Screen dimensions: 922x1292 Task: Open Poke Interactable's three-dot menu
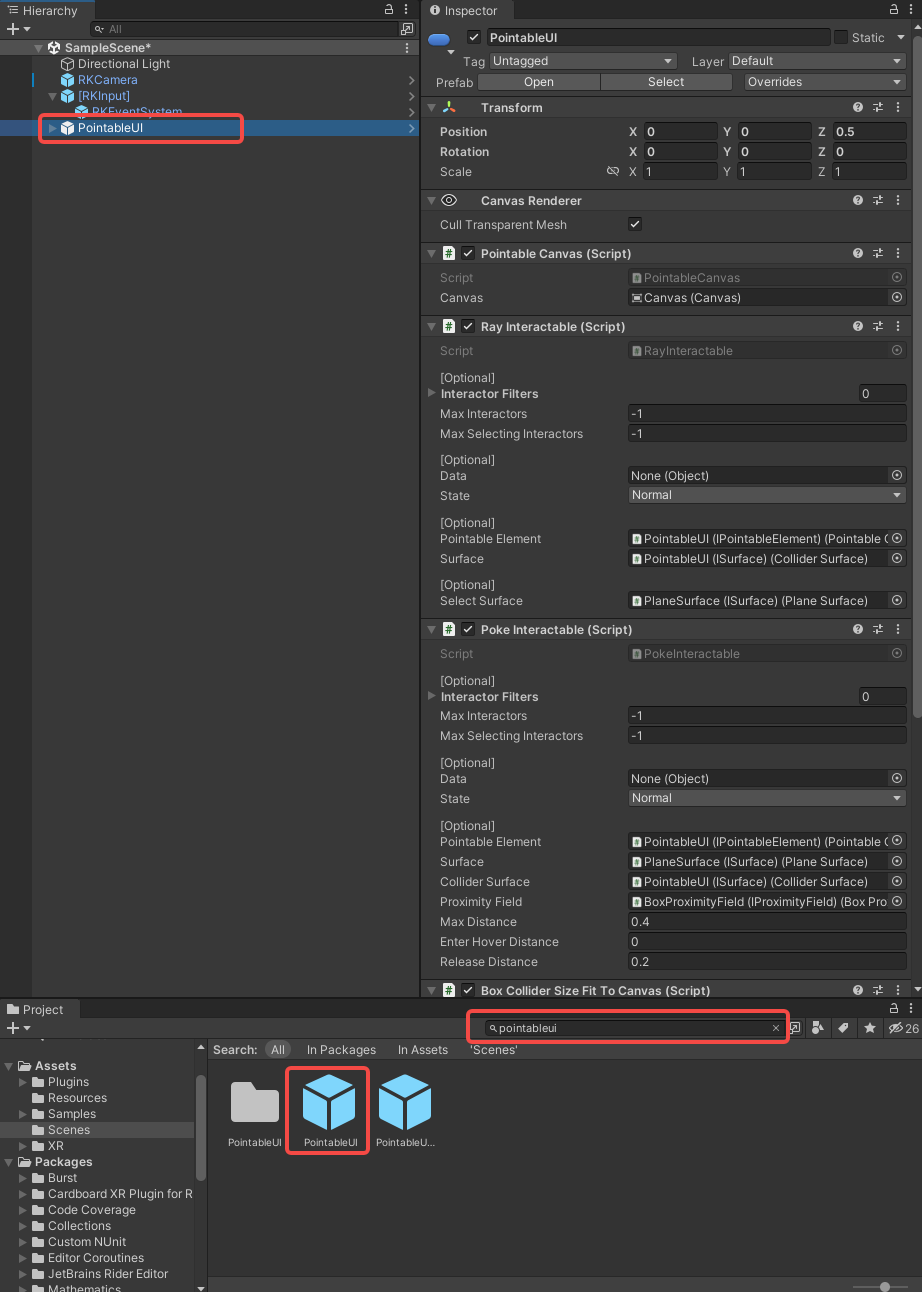pos(898,630)
